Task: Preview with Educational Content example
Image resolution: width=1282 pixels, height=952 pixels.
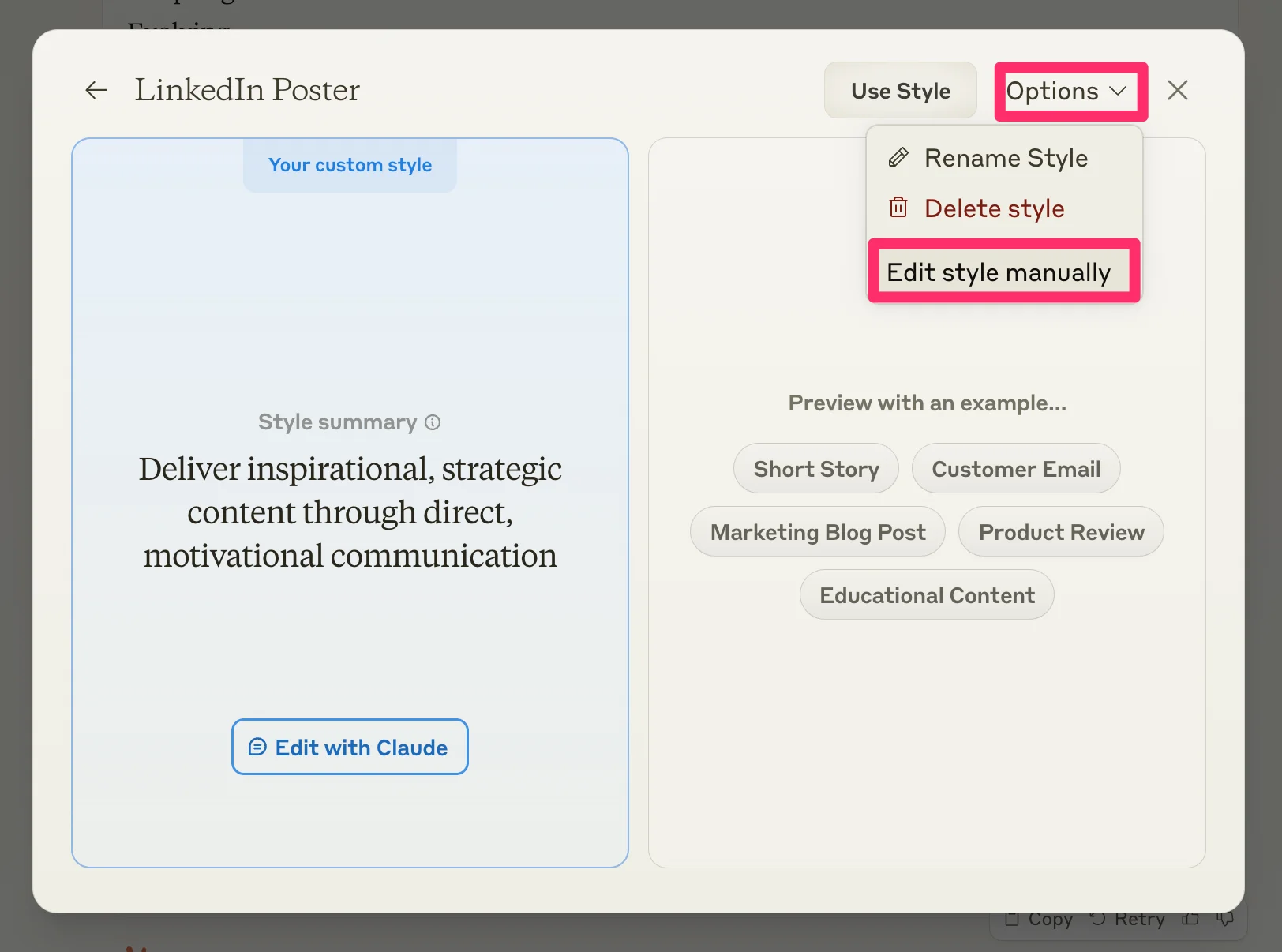Action: click(927, 595)
